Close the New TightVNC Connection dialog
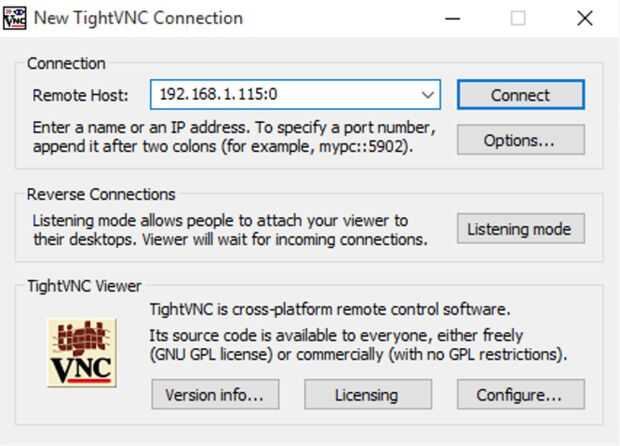The width and height of the screenshot is (620, 446). (x=585, y=18)
